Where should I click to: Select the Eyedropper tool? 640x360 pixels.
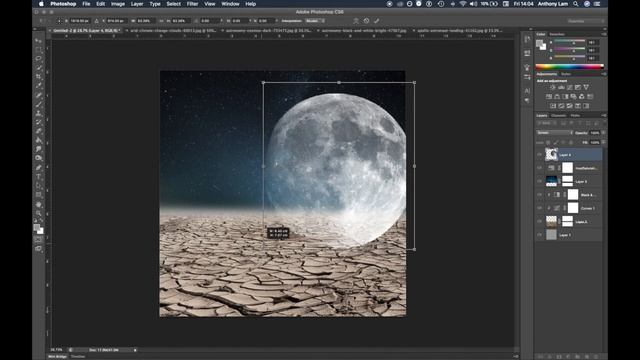(38, 85)
